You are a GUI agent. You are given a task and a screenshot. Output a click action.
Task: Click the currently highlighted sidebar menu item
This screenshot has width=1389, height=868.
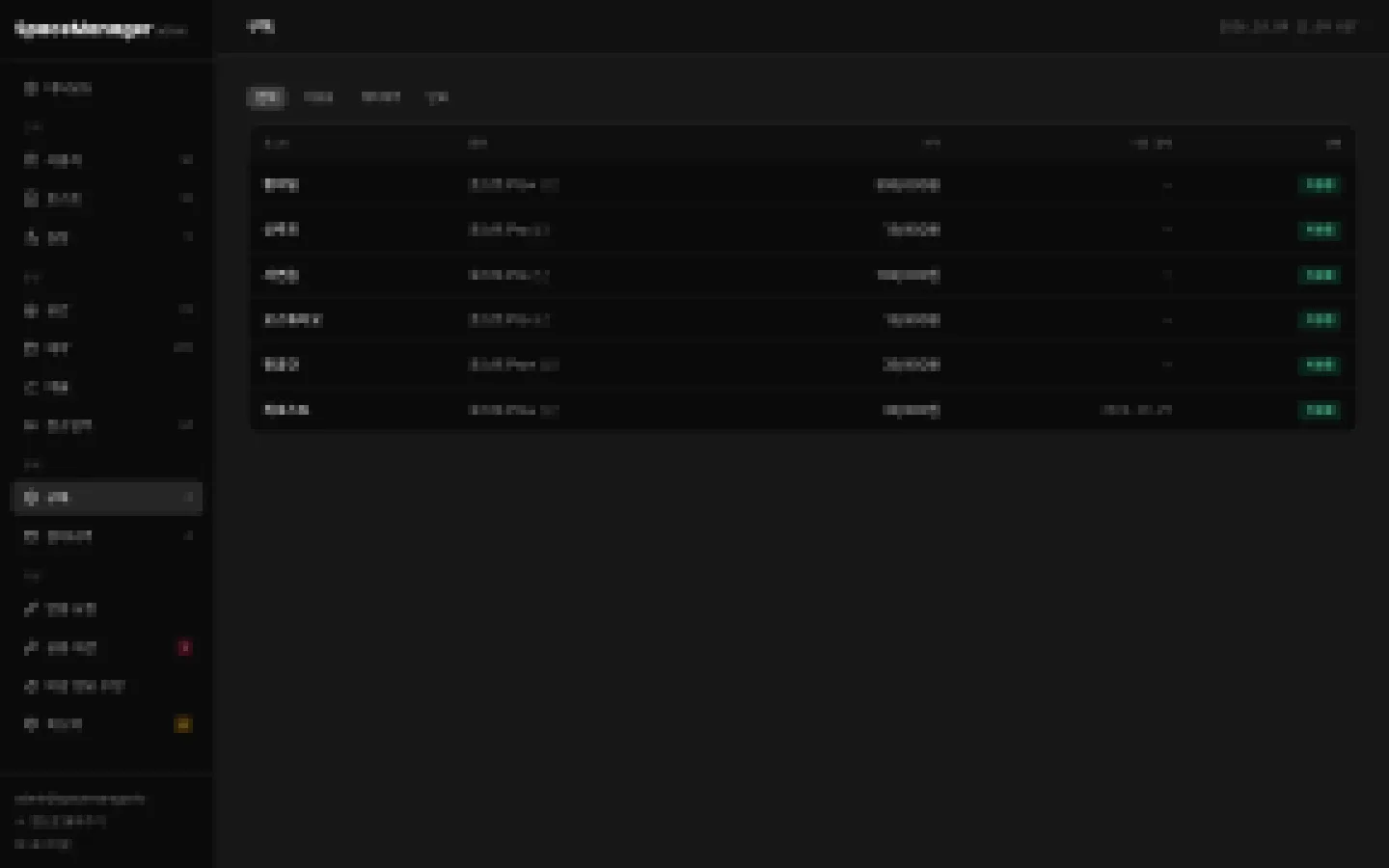pos(106,498)
